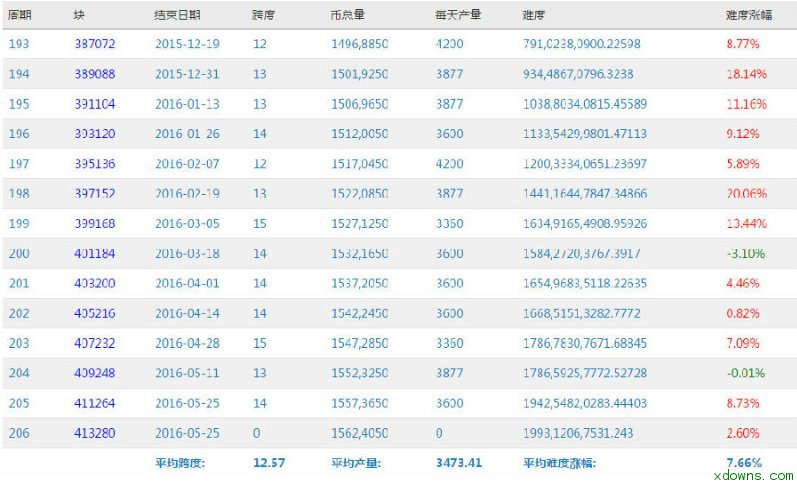Select difficulty change 9.12%

pyautogui.click(x=743, y=134)
